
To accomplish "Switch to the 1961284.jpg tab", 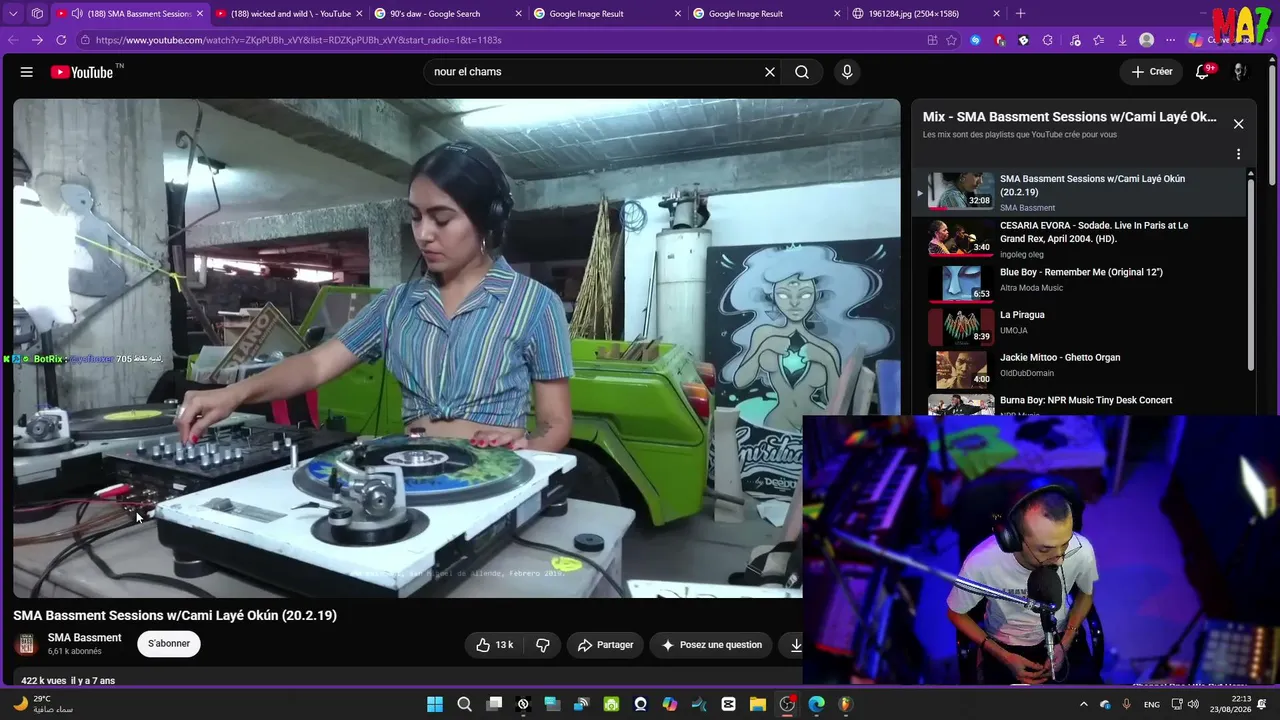I will [x=927, y=14].
